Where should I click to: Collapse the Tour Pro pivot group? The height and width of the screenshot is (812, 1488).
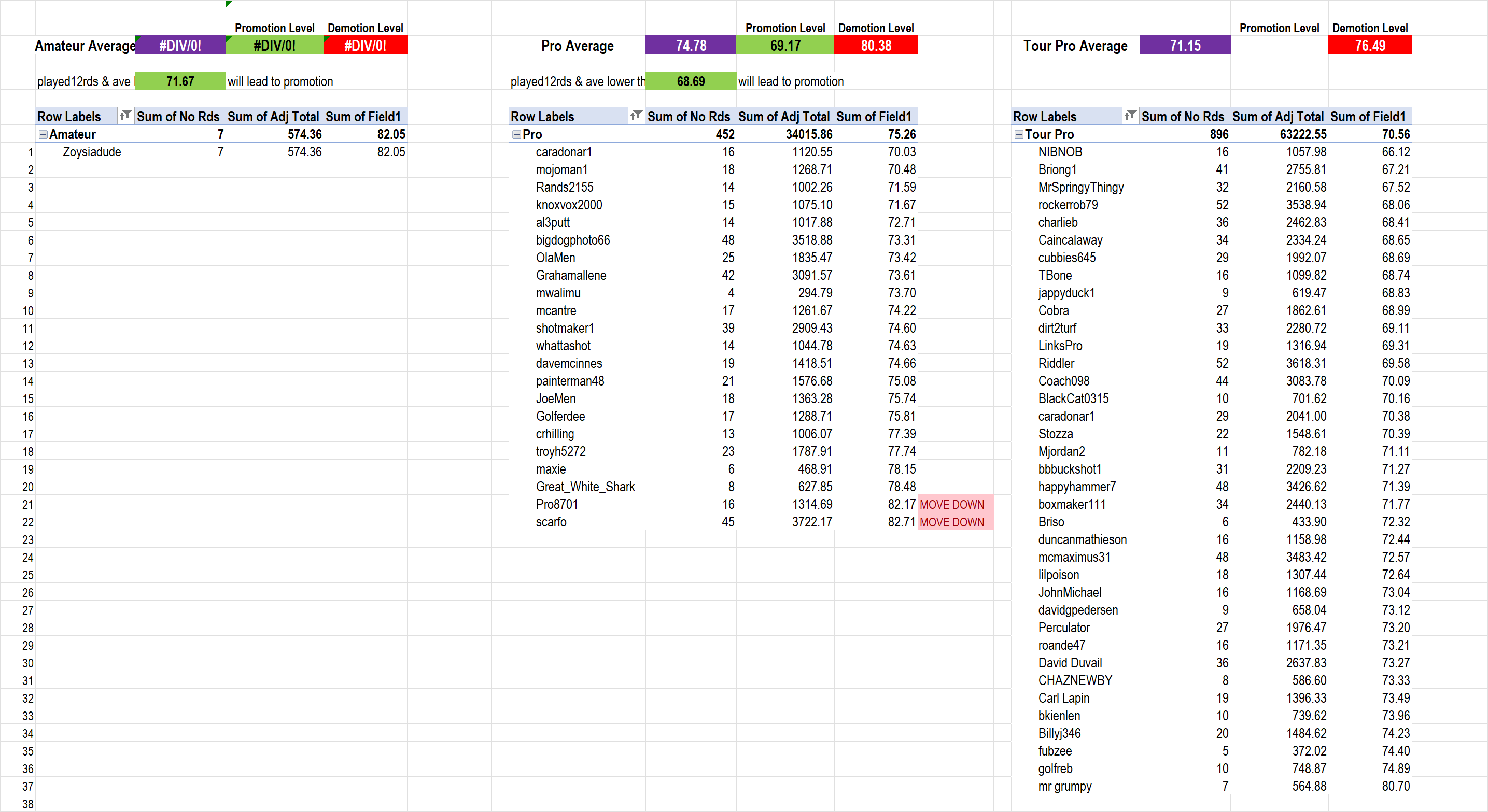coord(1019,135)
